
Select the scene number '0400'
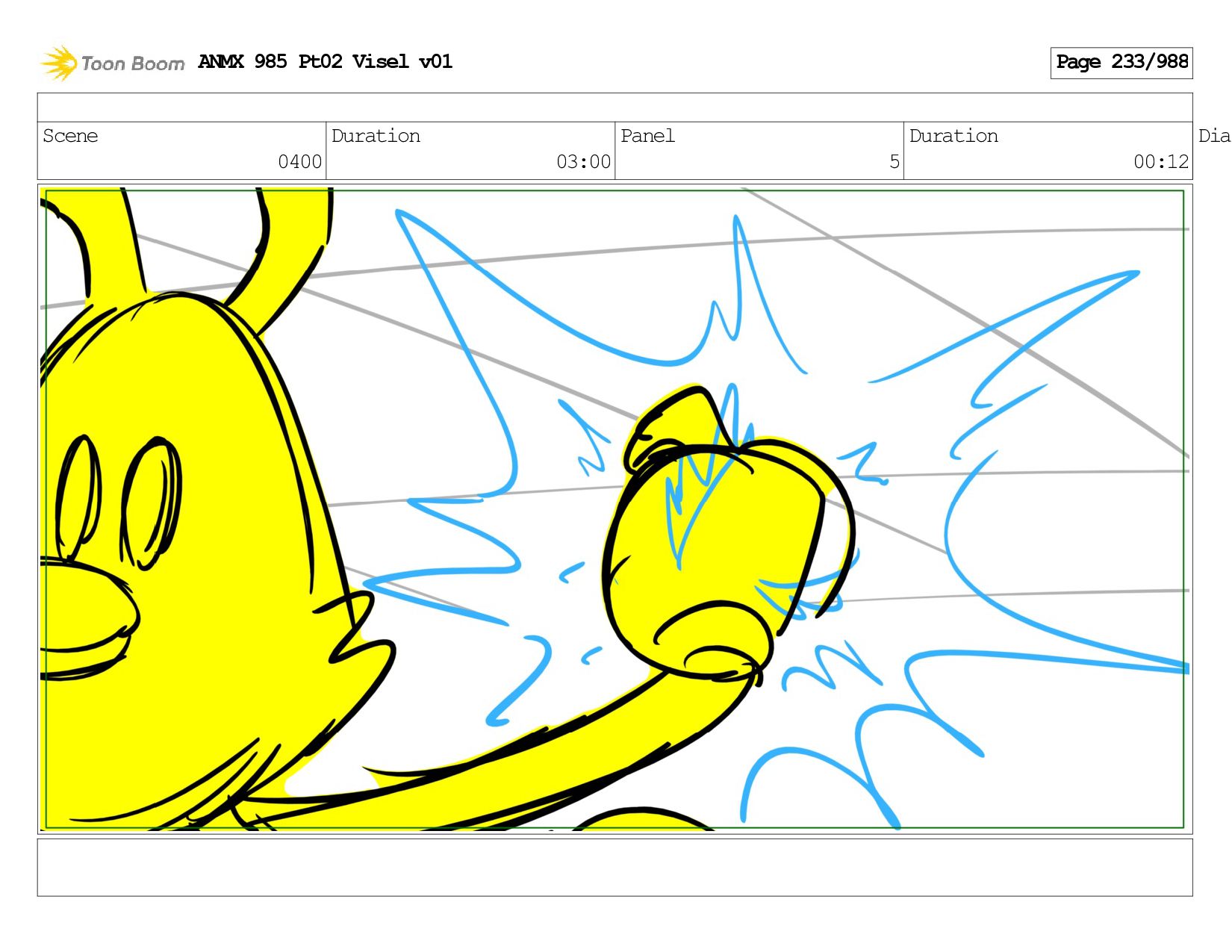pos(299,162)
